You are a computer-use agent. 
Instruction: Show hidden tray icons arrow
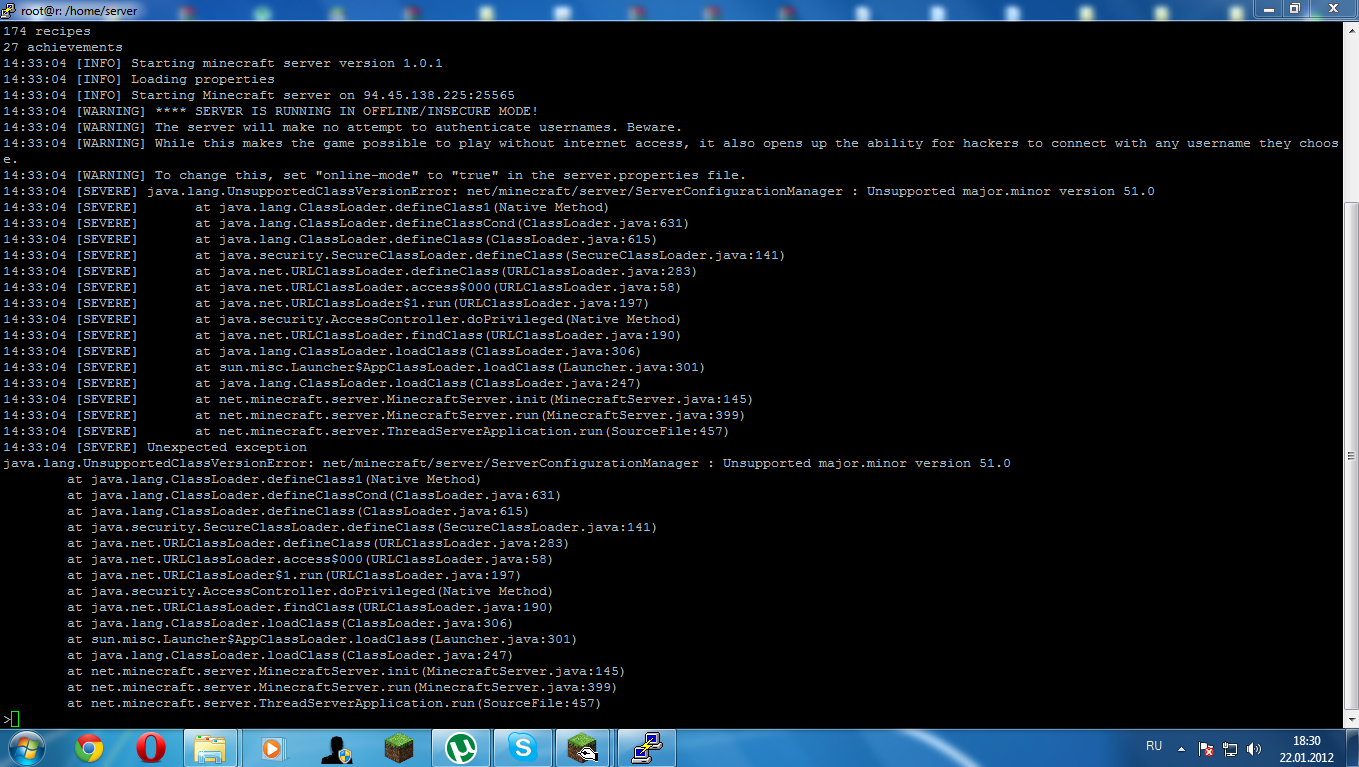coord(1181,749)
